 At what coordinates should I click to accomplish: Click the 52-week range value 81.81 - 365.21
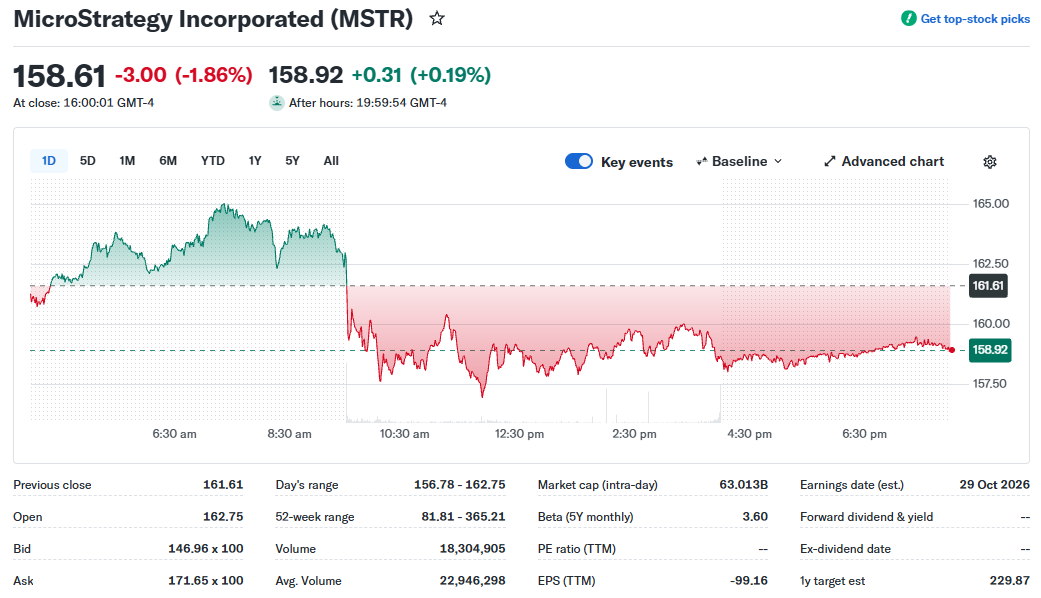pyautogui.click(x=463, y=516)
